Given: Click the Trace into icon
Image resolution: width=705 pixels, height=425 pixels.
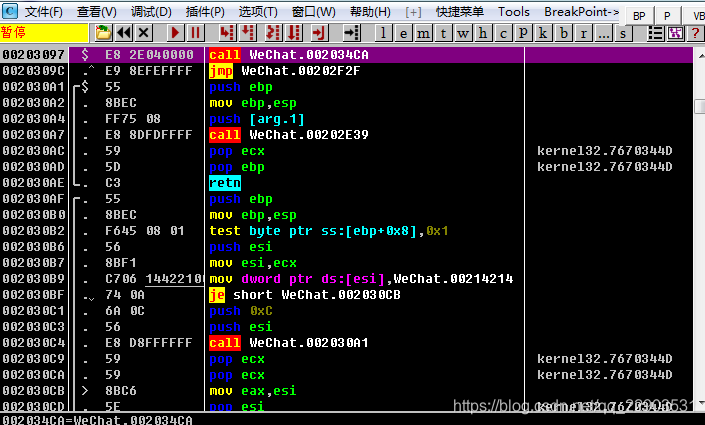Looking at the screenshot, I should click(273, 33).
